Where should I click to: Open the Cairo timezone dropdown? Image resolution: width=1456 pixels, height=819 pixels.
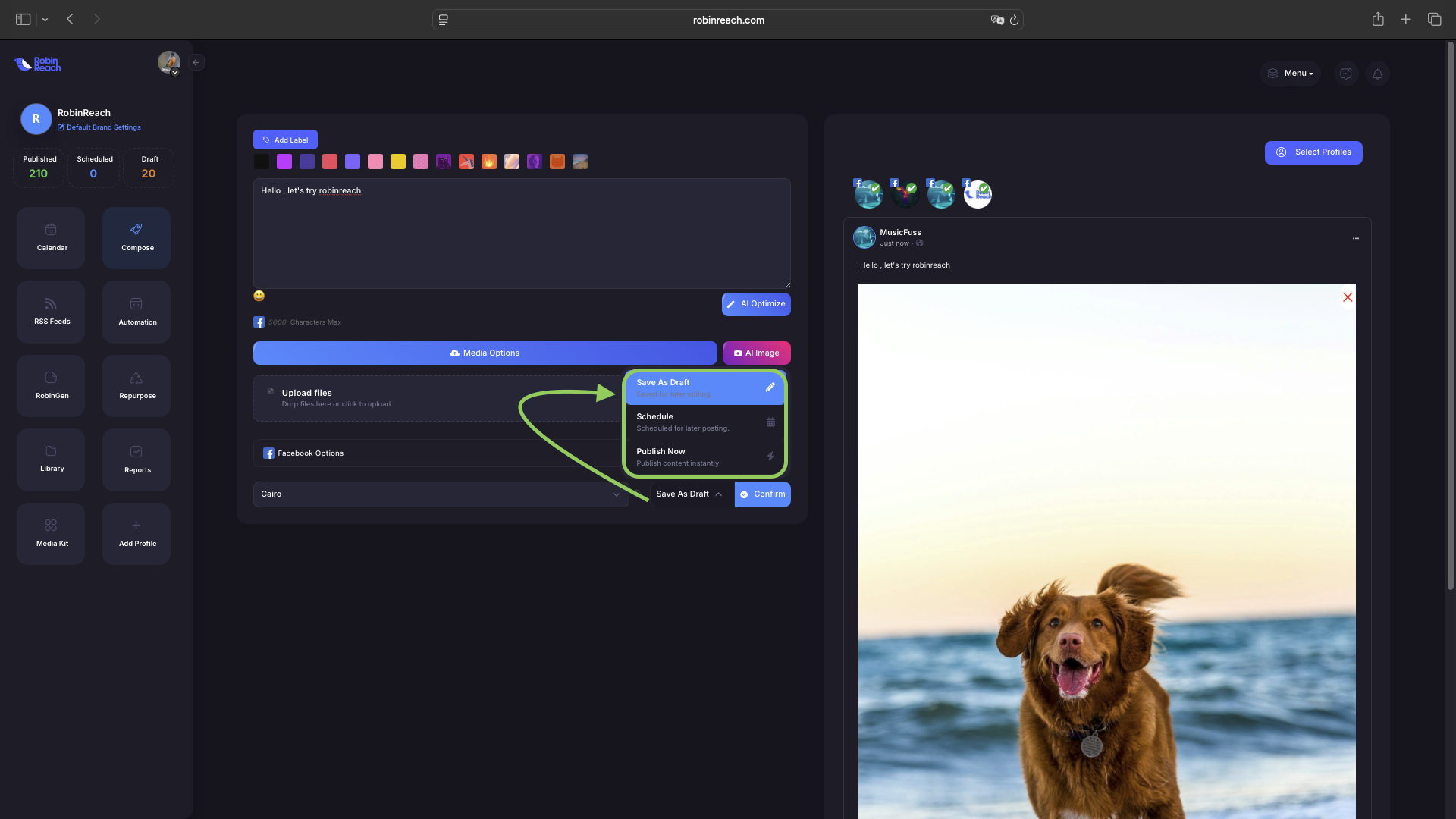(x=440, y=494)
